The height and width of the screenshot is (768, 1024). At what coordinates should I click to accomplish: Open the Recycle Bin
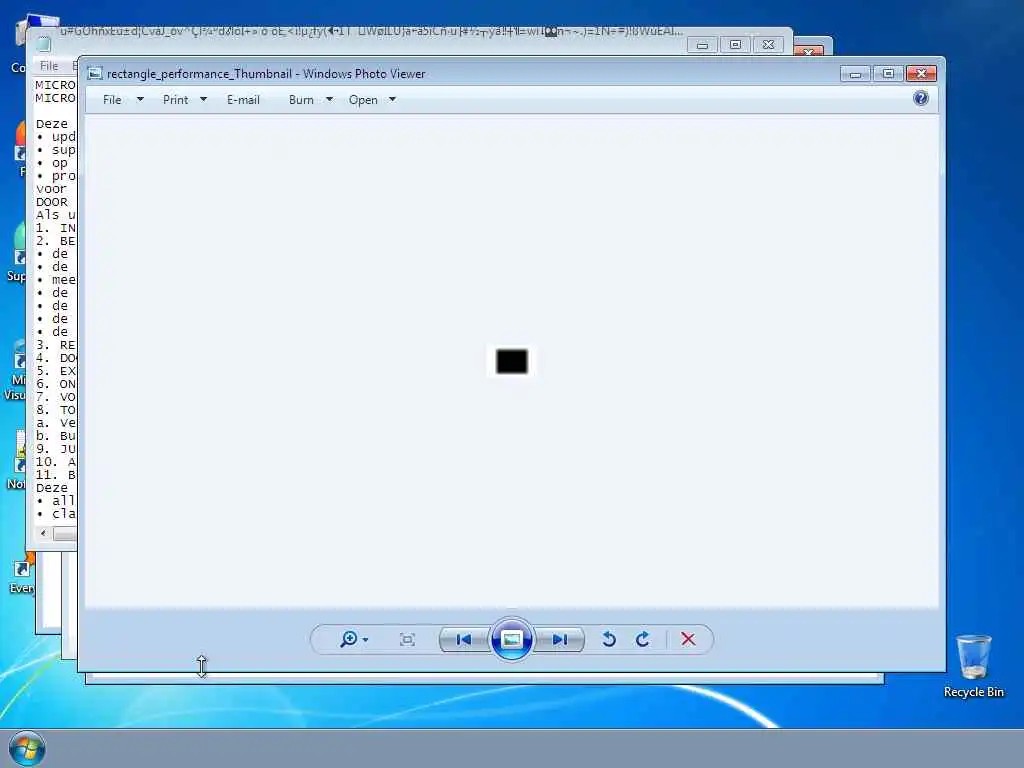tap(974, 666)
